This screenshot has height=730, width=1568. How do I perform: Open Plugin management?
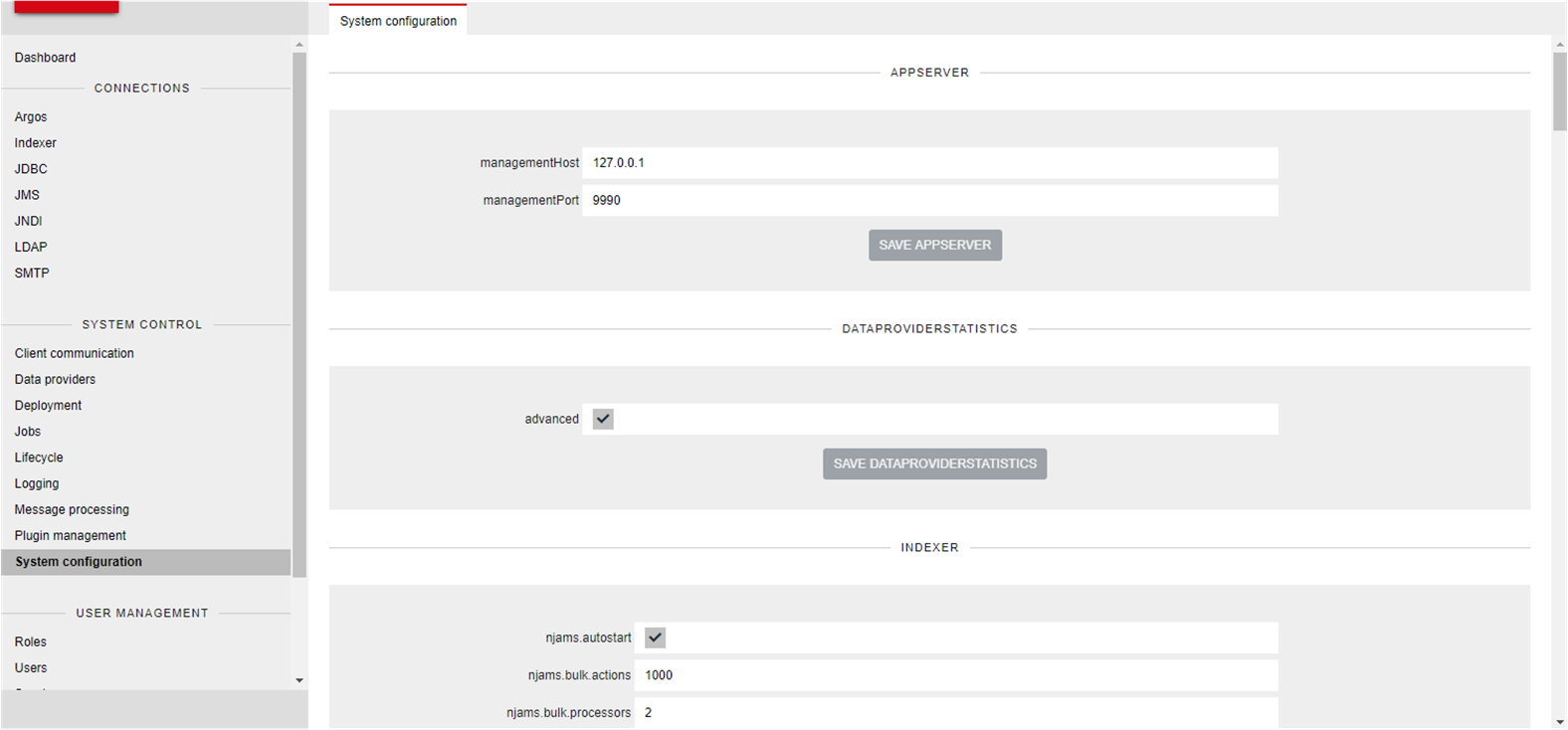coord(71,535)
